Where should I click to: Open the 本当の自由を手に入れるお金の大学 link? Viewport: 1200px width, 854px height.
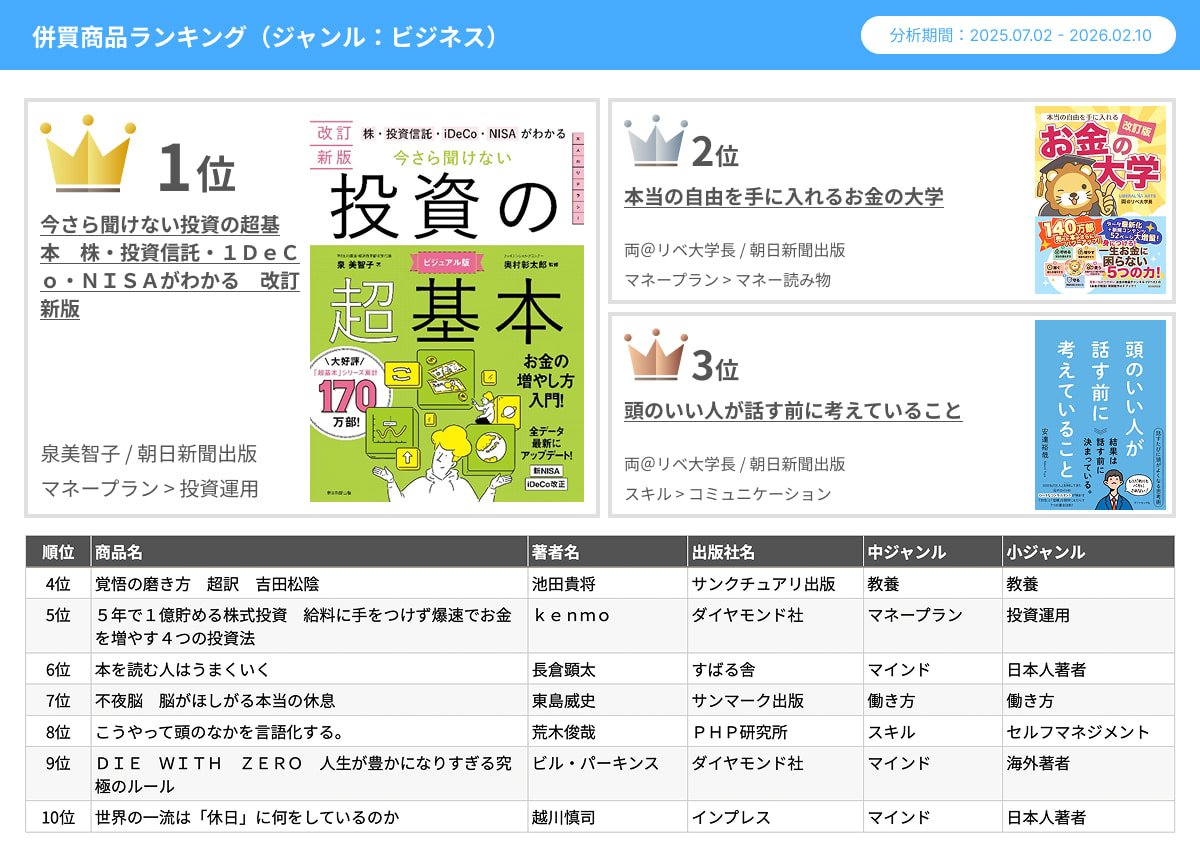[x=783, y=197]
